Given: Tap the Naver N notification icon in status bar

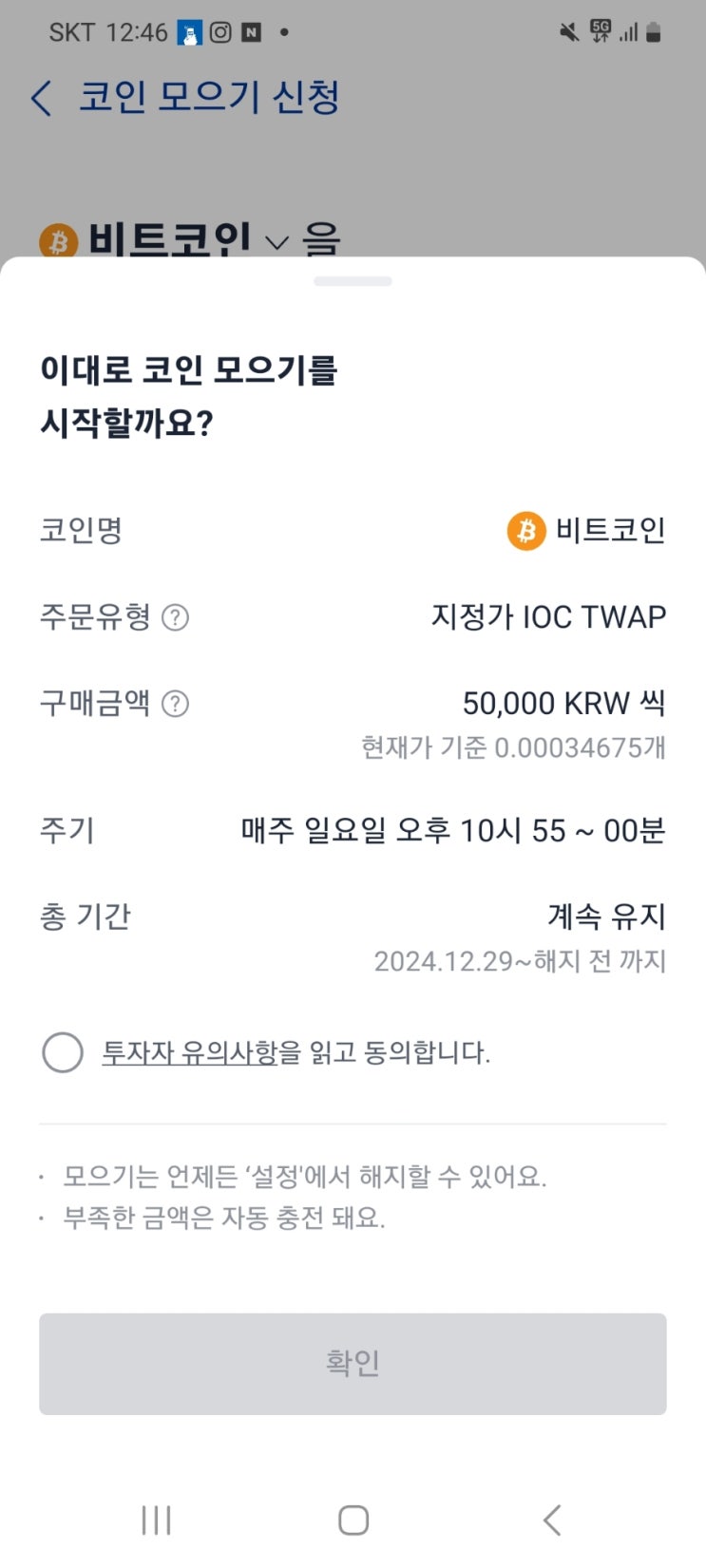Looking at the screenshot, I should point(251,32).
